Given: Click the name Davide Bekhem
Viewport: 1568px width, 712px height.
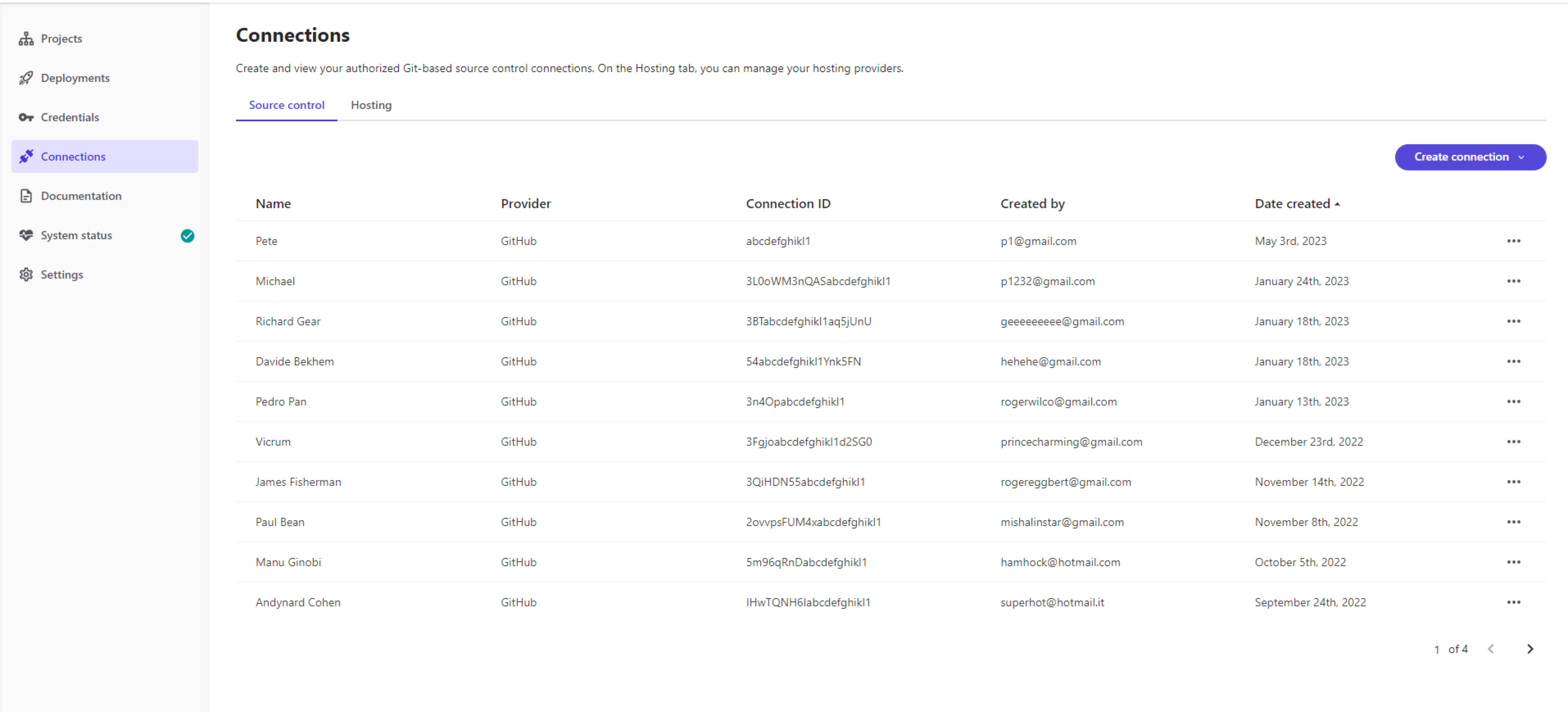Looking at the screenshot, I should coord(295,362).
